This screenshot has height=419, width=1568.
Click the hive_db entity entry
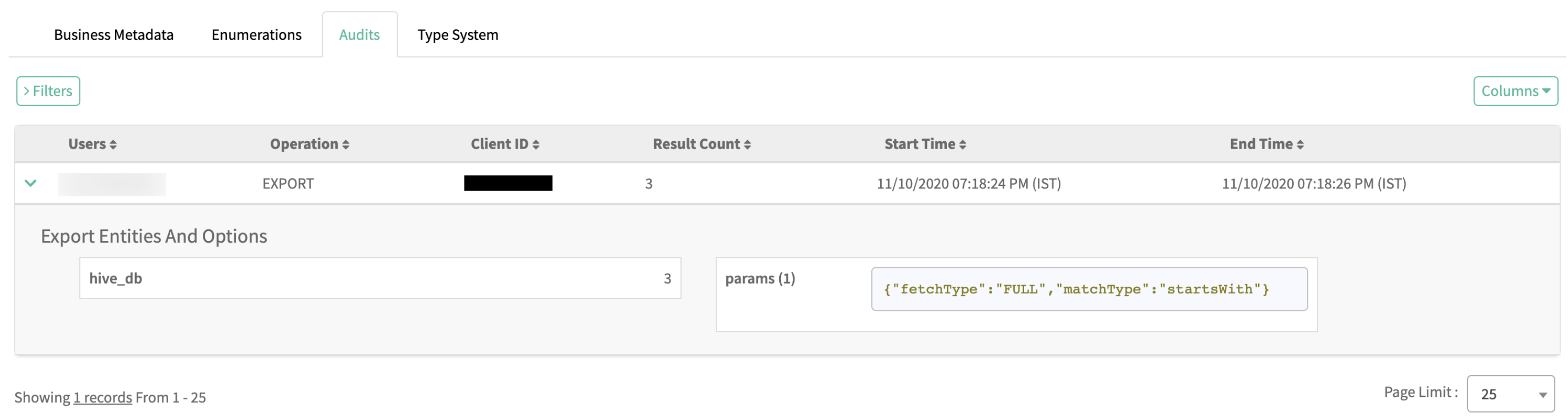[116, 278]
